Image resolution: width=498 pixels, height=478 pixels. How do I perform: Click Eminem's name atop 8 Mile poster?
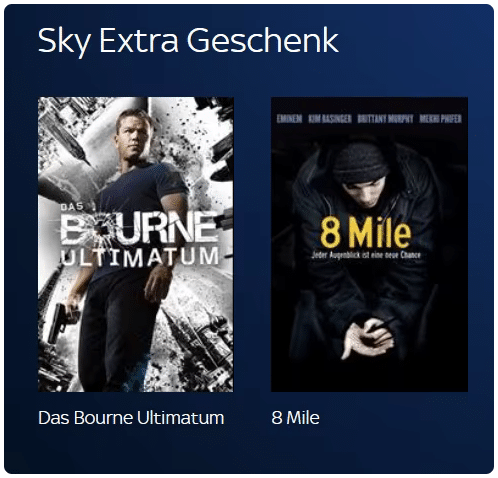click(x=289, y=119)
